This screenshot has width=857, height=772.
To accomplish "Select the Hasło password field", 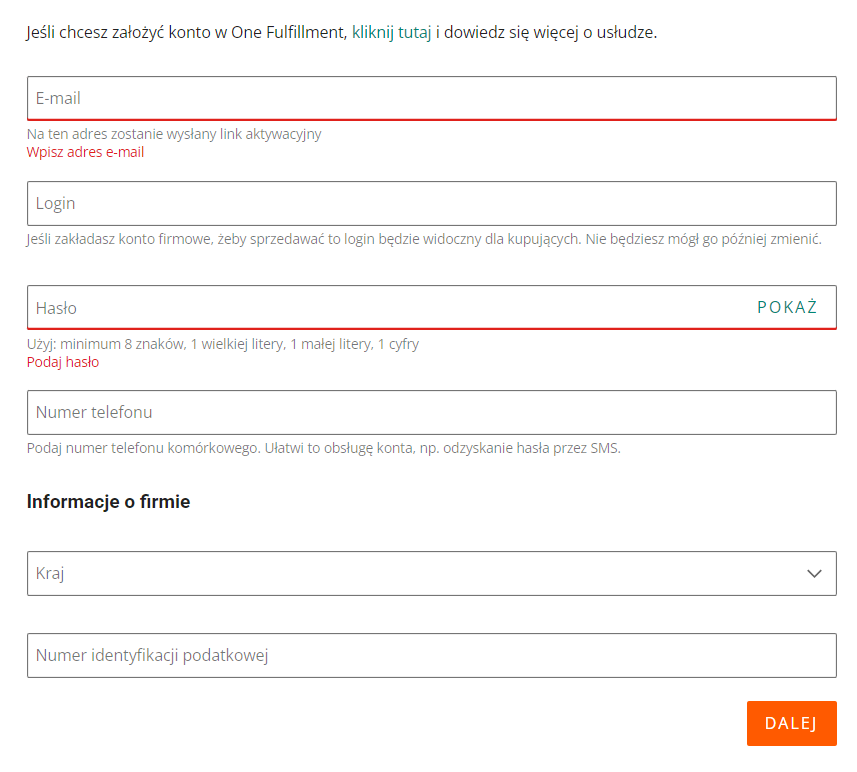I will click(x=380, y=308).
